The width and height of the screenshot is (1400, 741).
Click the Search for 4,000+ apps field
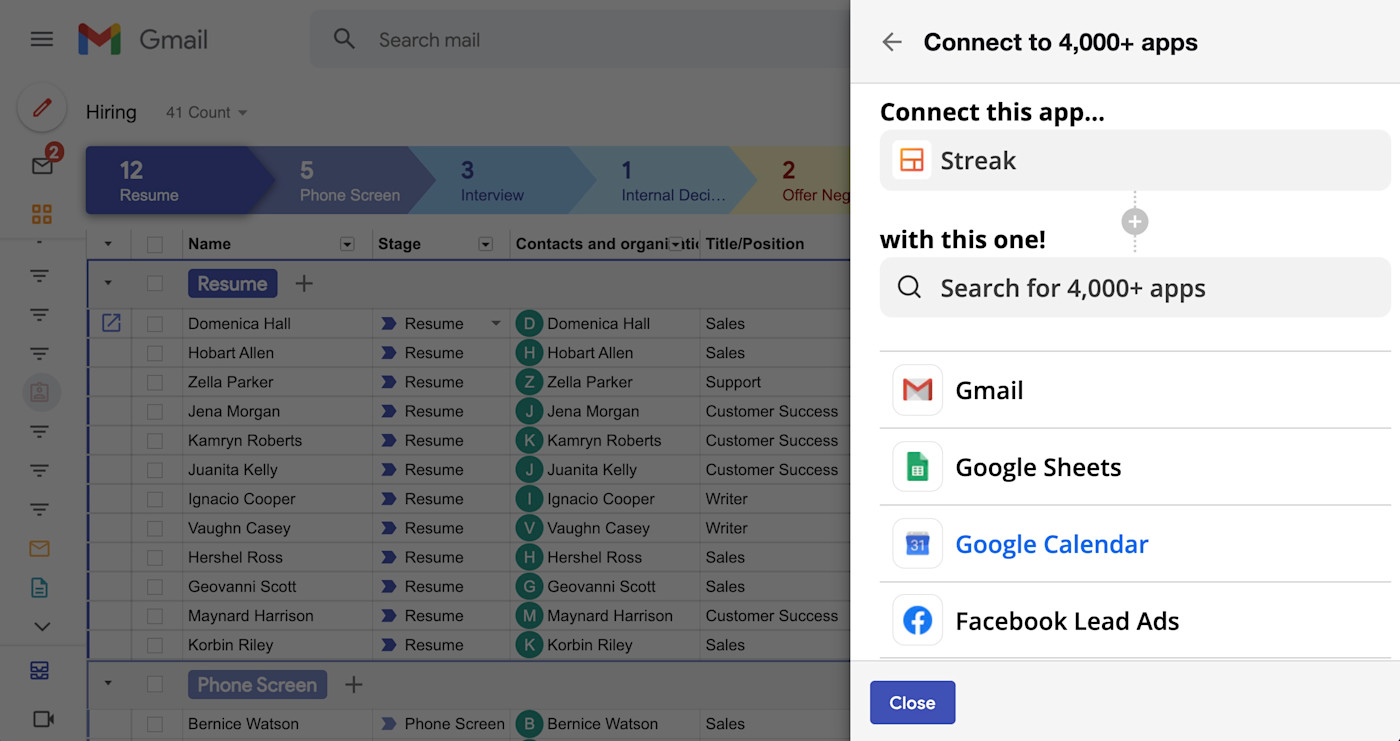click(x=1135, y=288)
